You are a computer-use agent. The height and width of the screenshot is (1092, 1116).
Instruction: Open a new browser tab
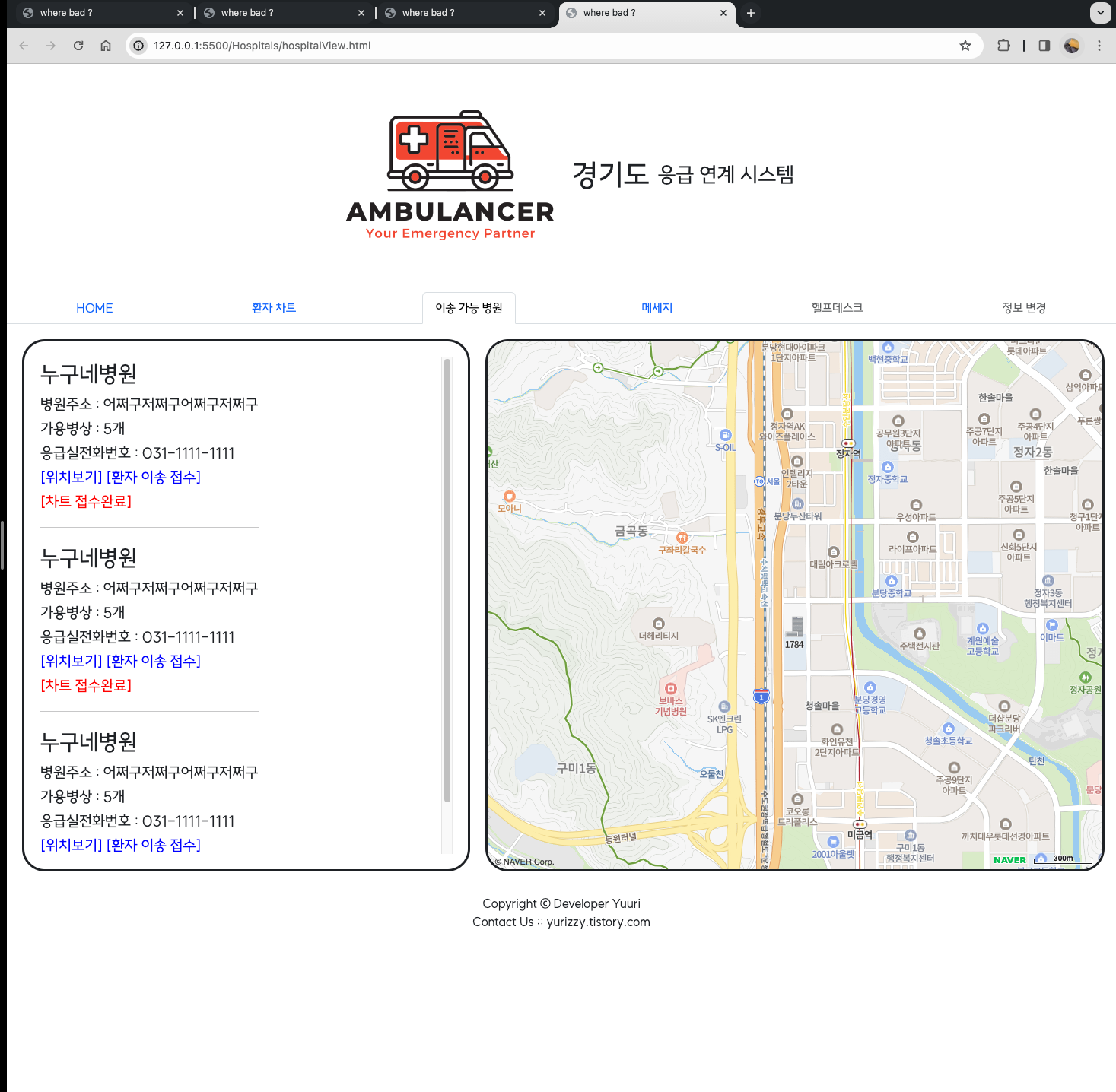click(x=751, y=13)
